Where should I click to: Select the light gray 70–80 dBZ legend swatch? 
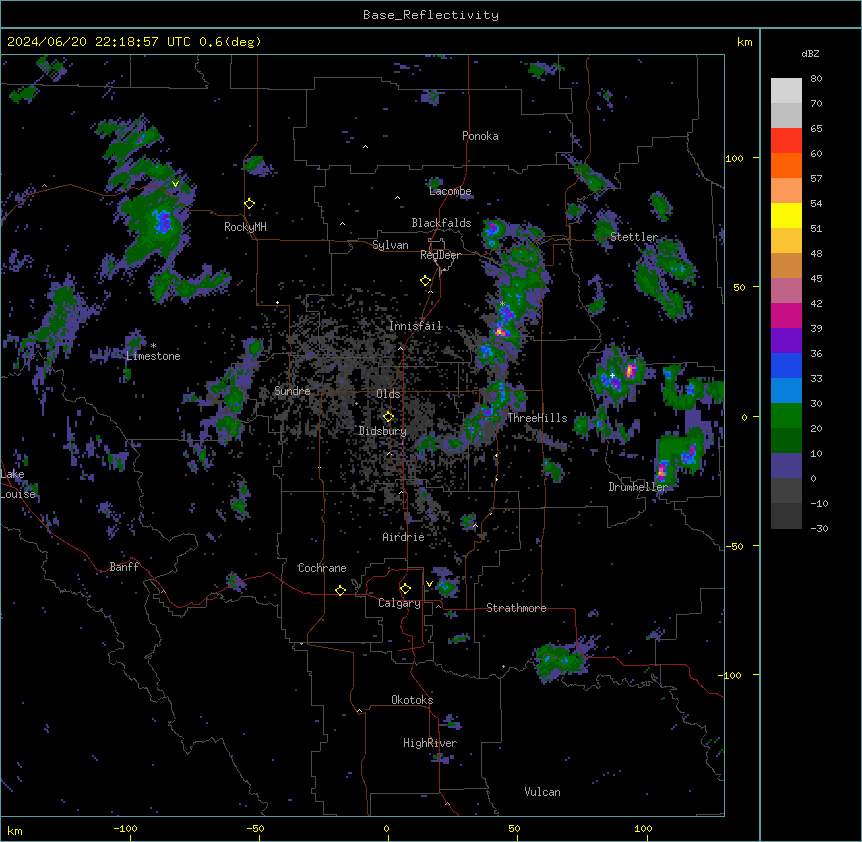point(786,91)
